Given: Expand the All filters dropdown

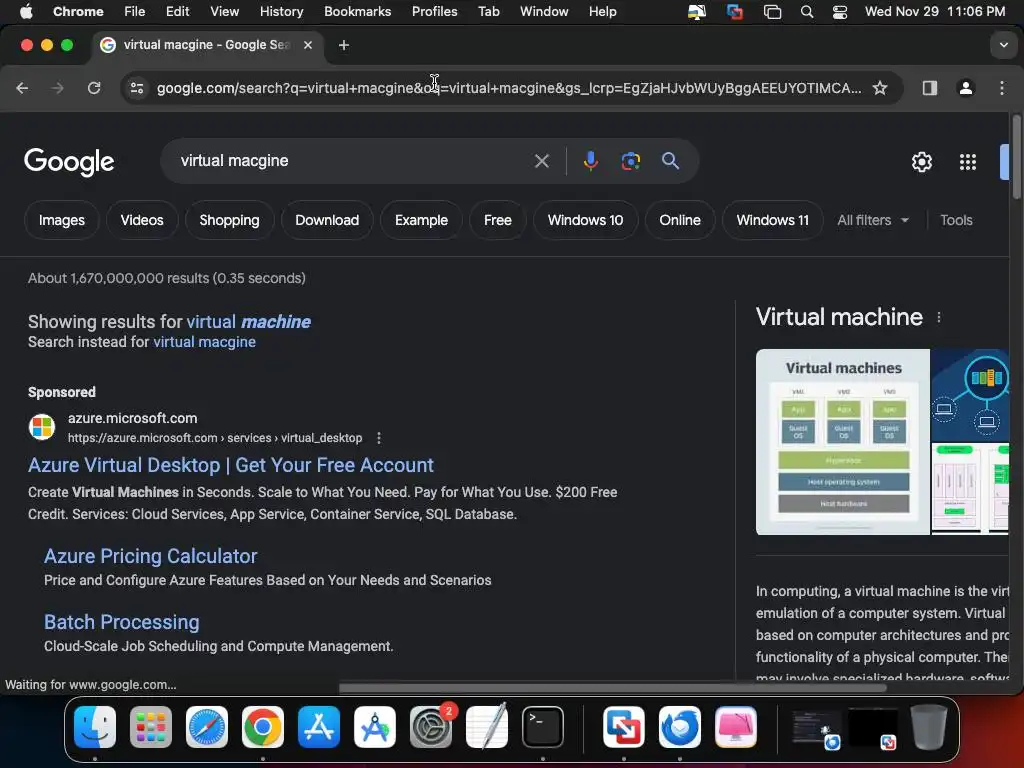Looking at the screenshot, I should click(872, 220).
